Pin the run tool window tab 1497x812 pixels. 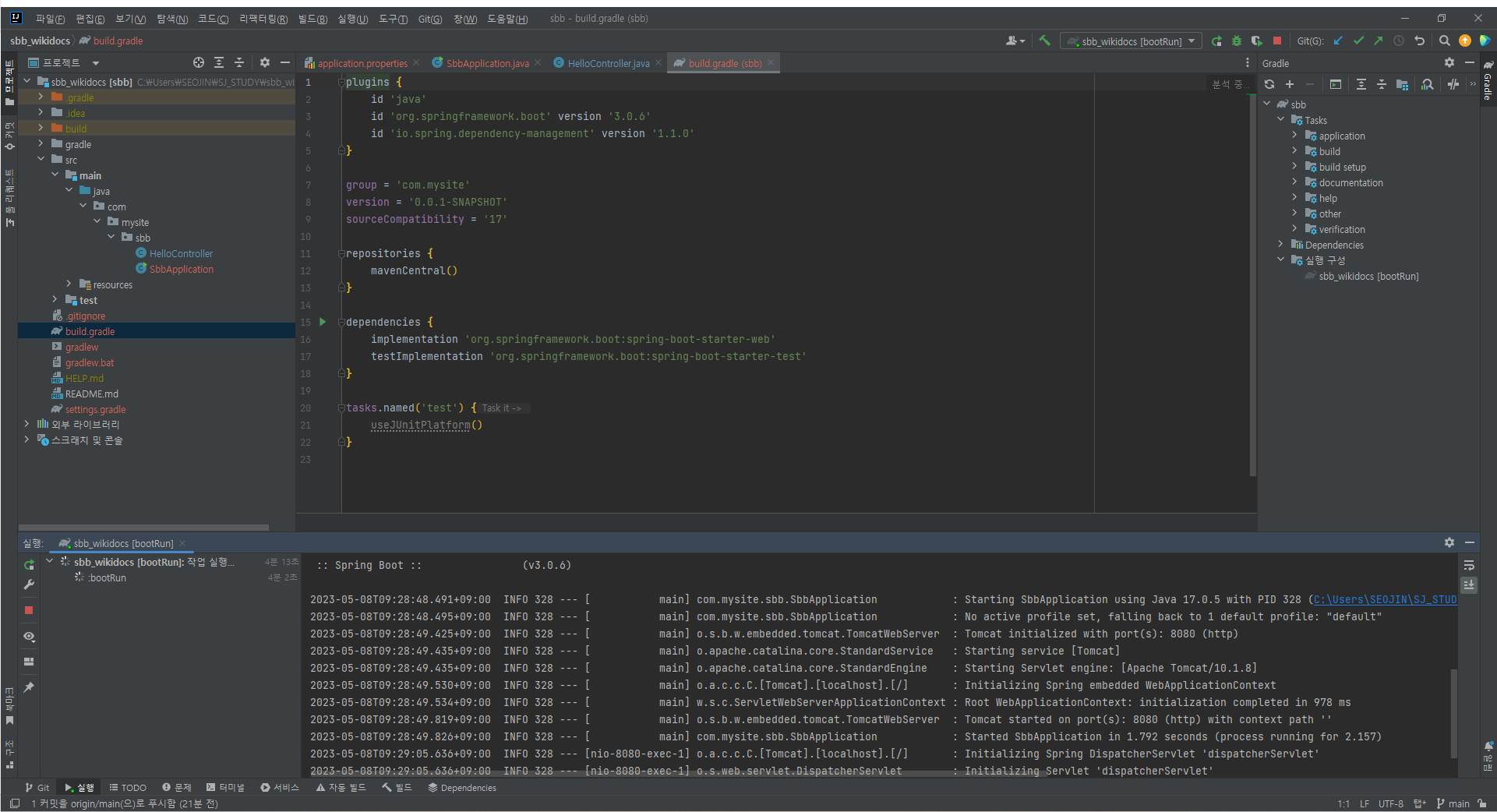tap(29, 688)
